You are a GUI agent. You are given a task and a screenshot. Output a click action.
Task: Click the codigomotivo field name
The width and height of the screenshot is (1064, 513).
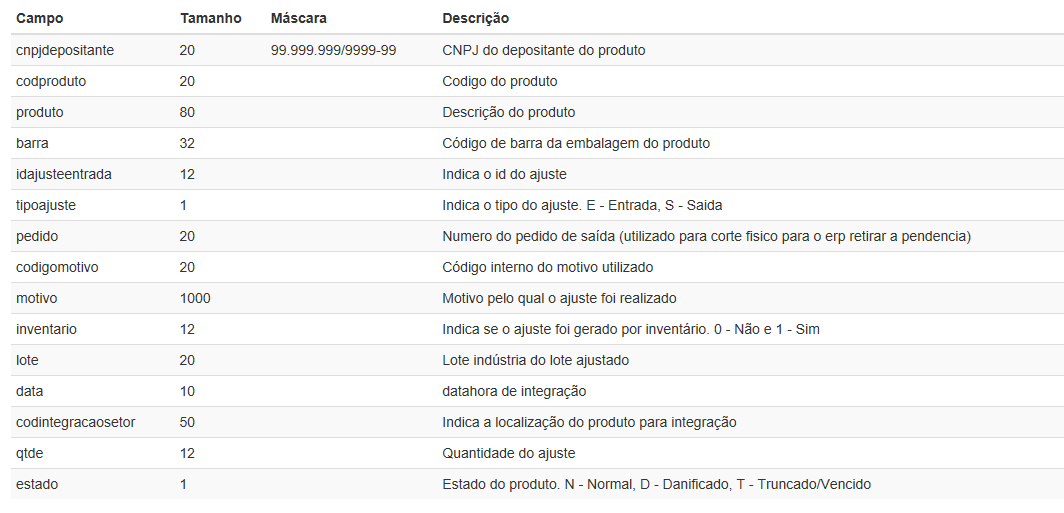[57, 267]
